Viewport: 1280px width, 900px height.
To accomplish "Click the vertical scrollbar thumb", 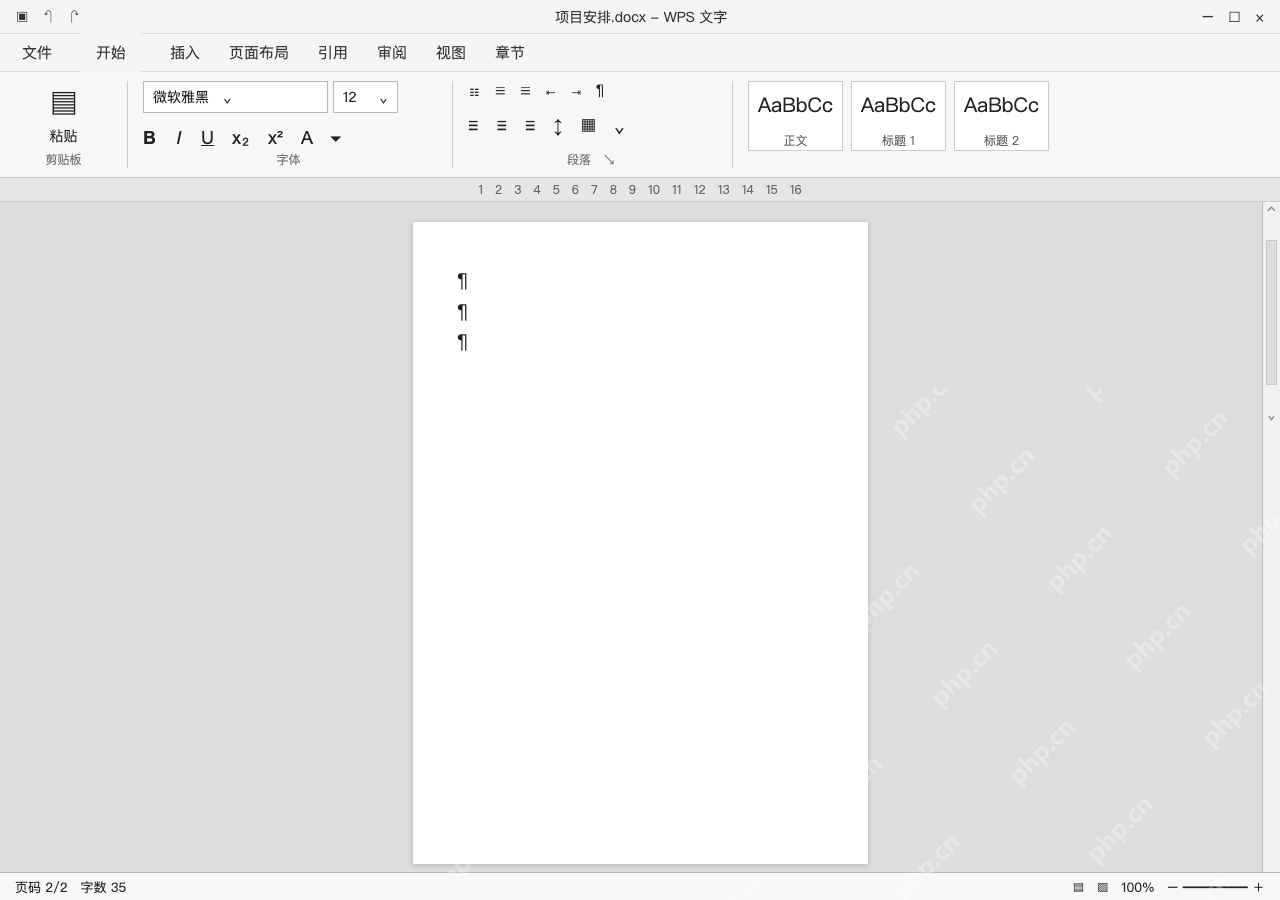I will [1271, 312].
